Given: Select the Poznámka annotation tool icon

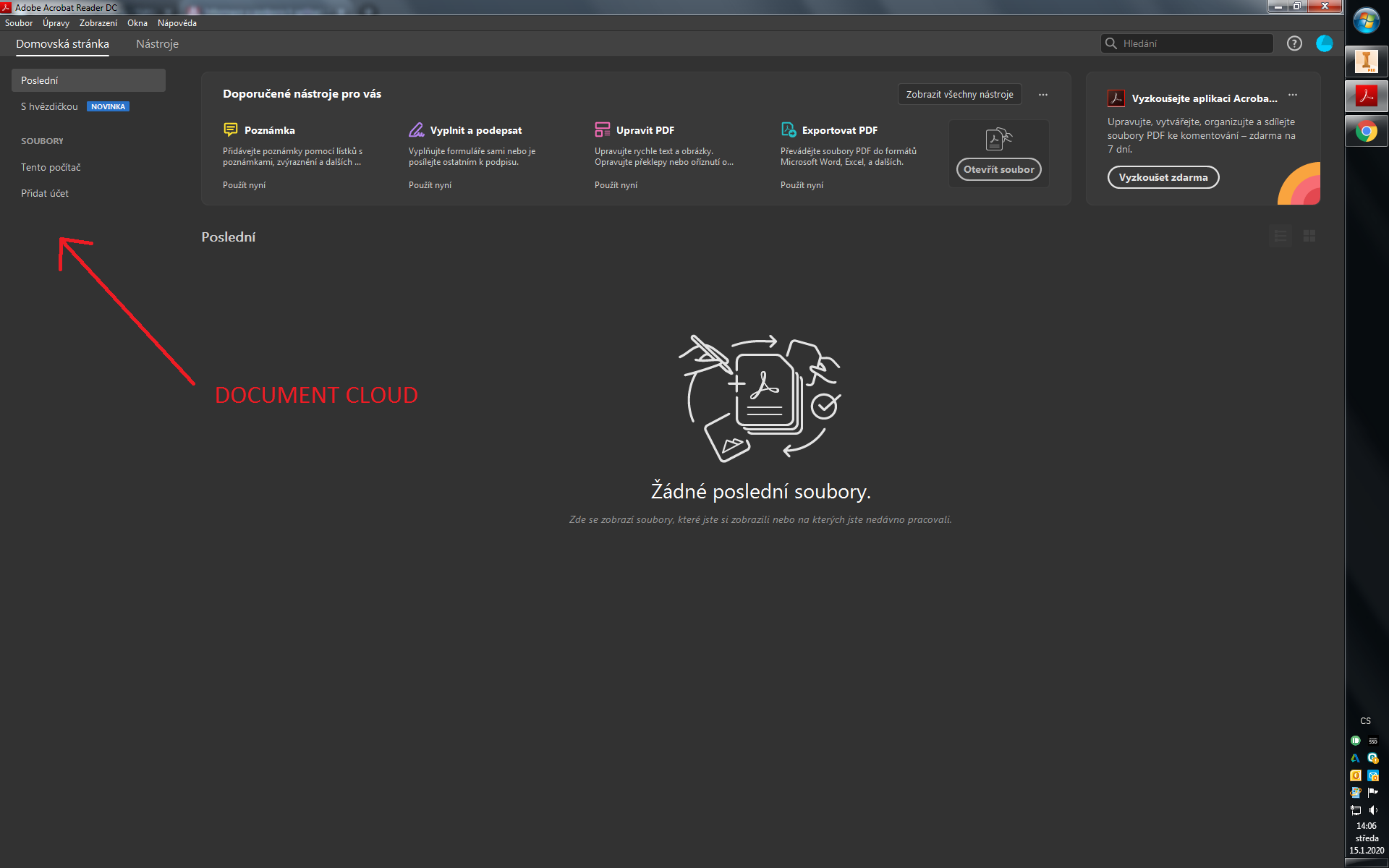Looking at the screenshot, I should point(230,129).
